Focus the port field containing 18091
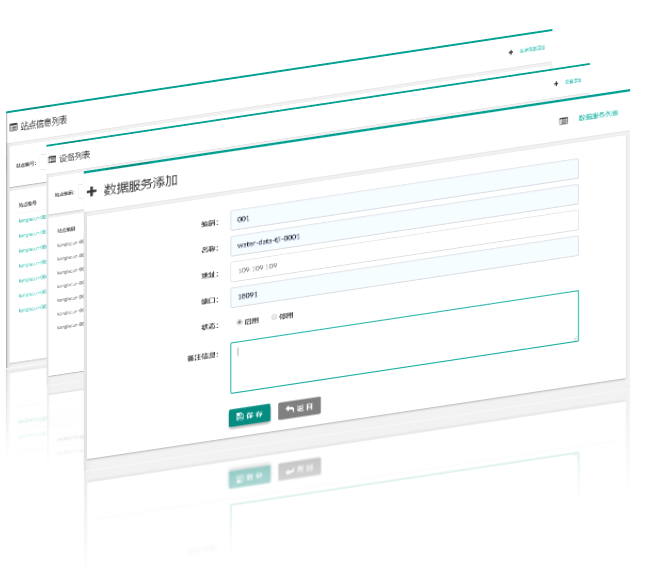Screen dimensions: 650x576 404,272
